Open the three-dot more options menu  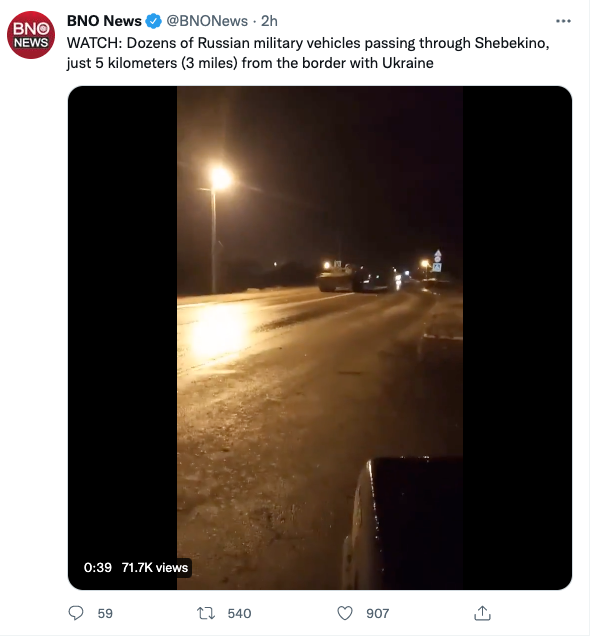(564, 20)
